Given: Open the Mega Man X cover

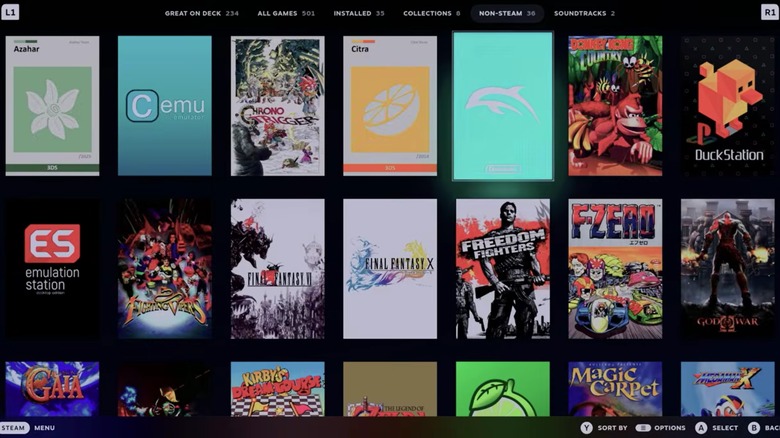Looking at the screenshot, I should pyautogui.click(x=728, y=389).
